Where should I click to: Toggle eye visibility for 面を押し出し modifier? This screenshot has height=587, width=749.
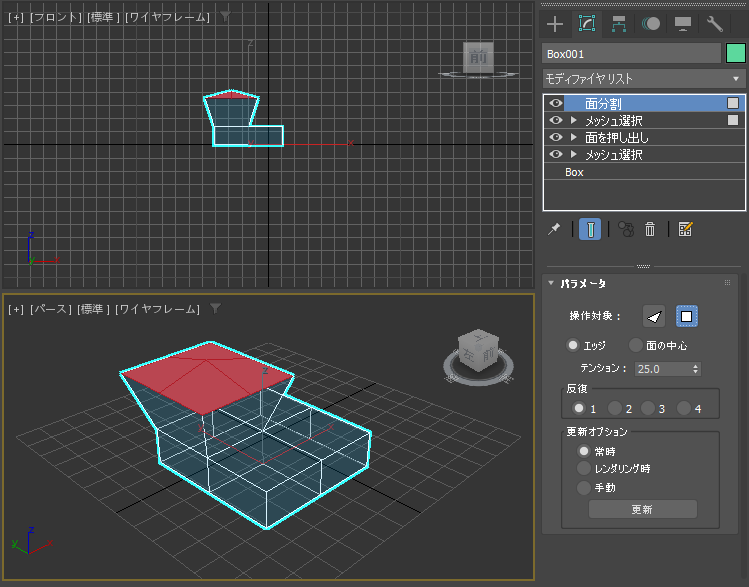(x=556, y=138)
